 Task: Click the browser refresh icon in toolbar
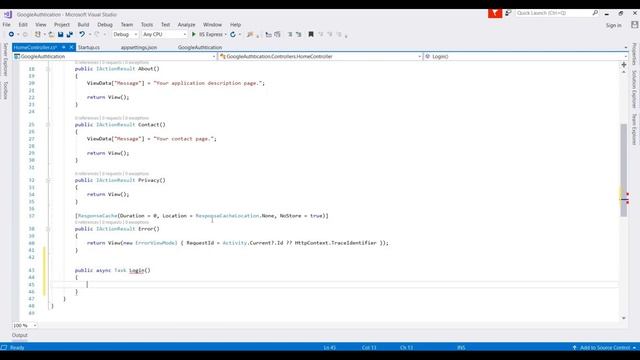tap(233, 35)
